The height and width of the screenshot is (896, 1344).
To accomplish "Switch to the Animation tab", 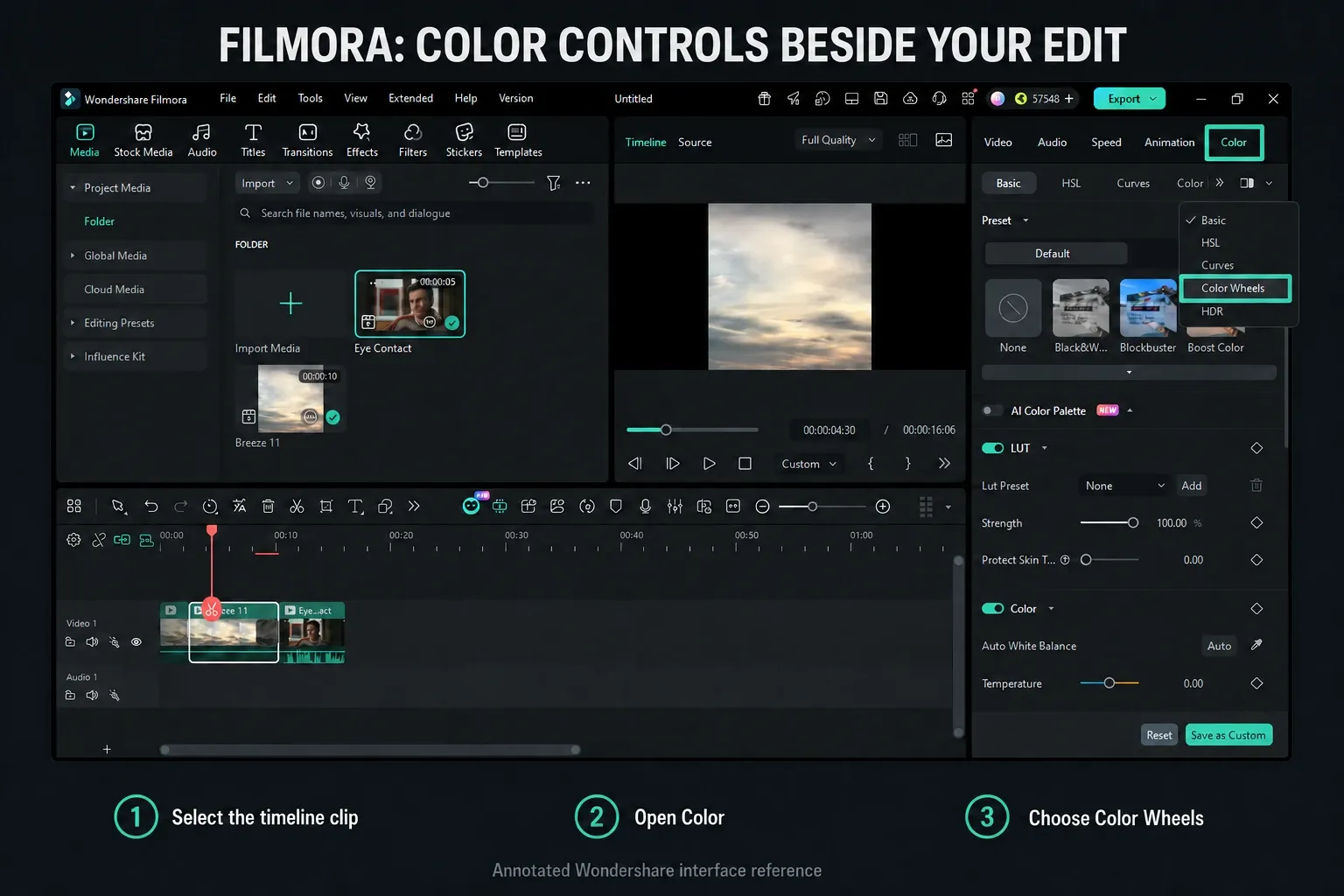I will click(1169, 142).
